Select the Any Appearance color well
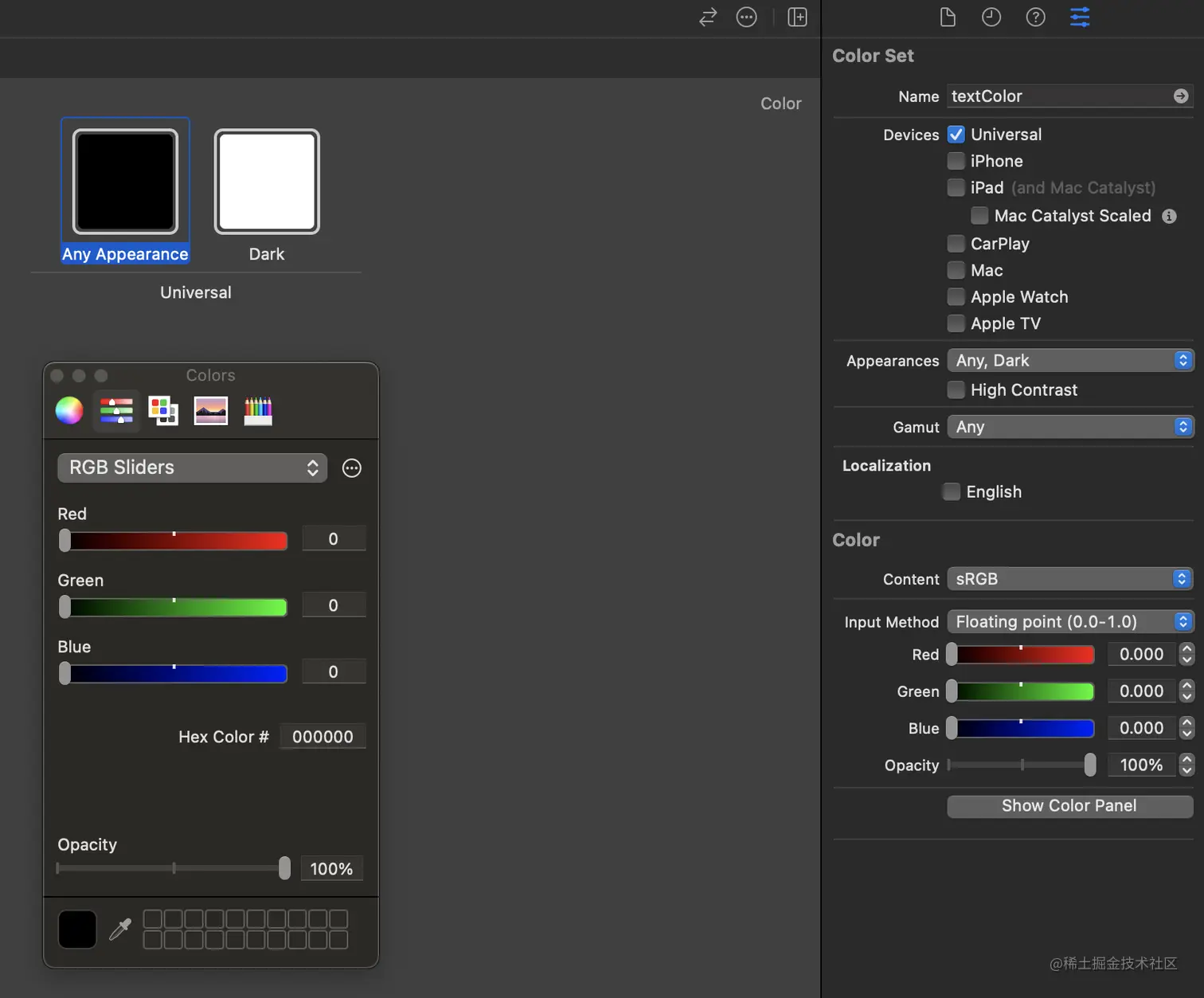 pyautogui.click(x=126, y=182)
